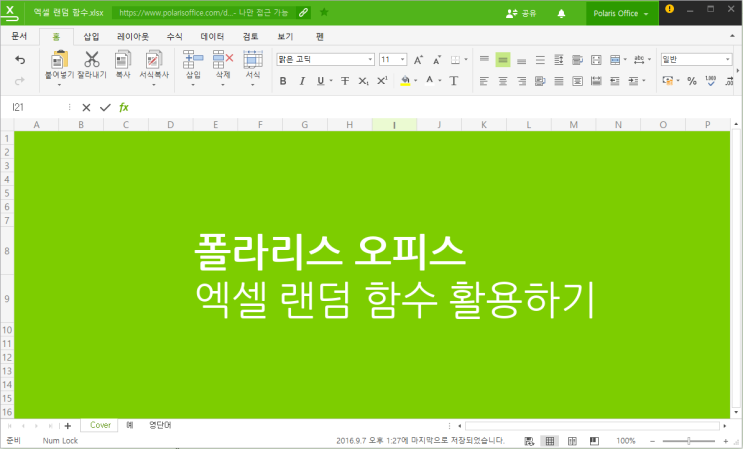Toggle right text alignment
743x449 pixels.
click(x=521, y=81)
